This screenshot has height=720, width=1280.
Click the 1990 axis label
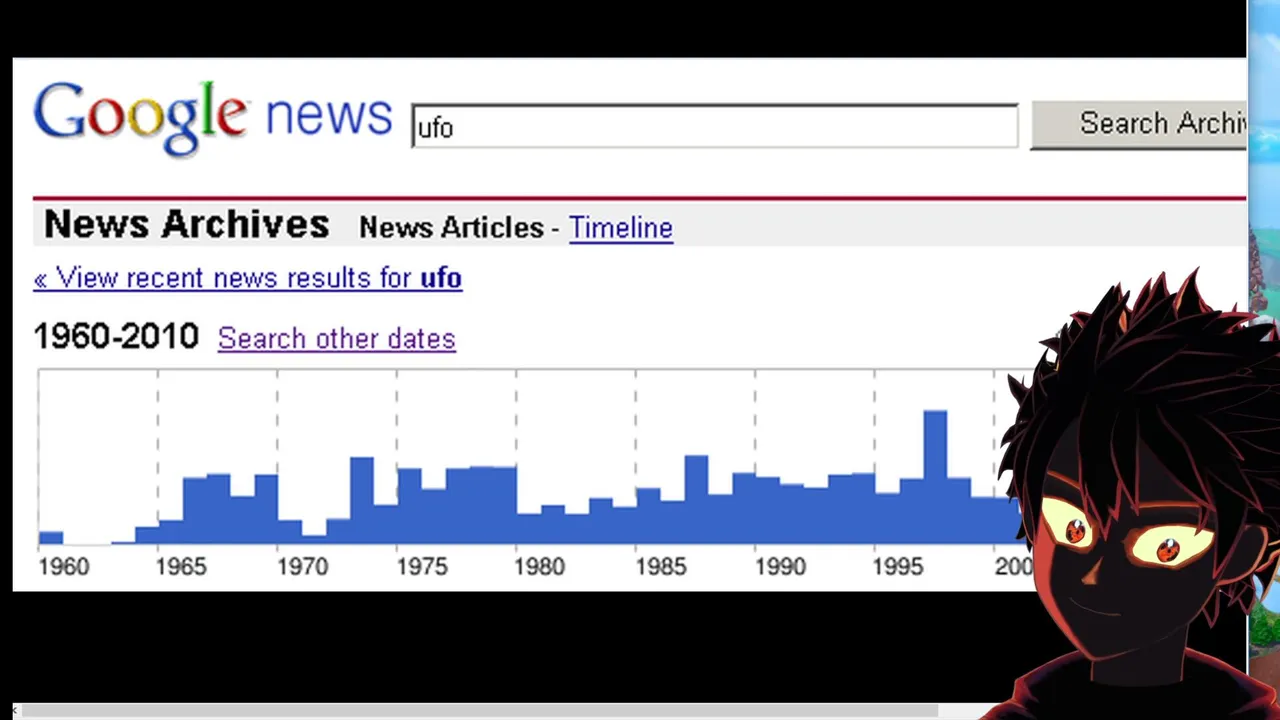pos(780,567)
